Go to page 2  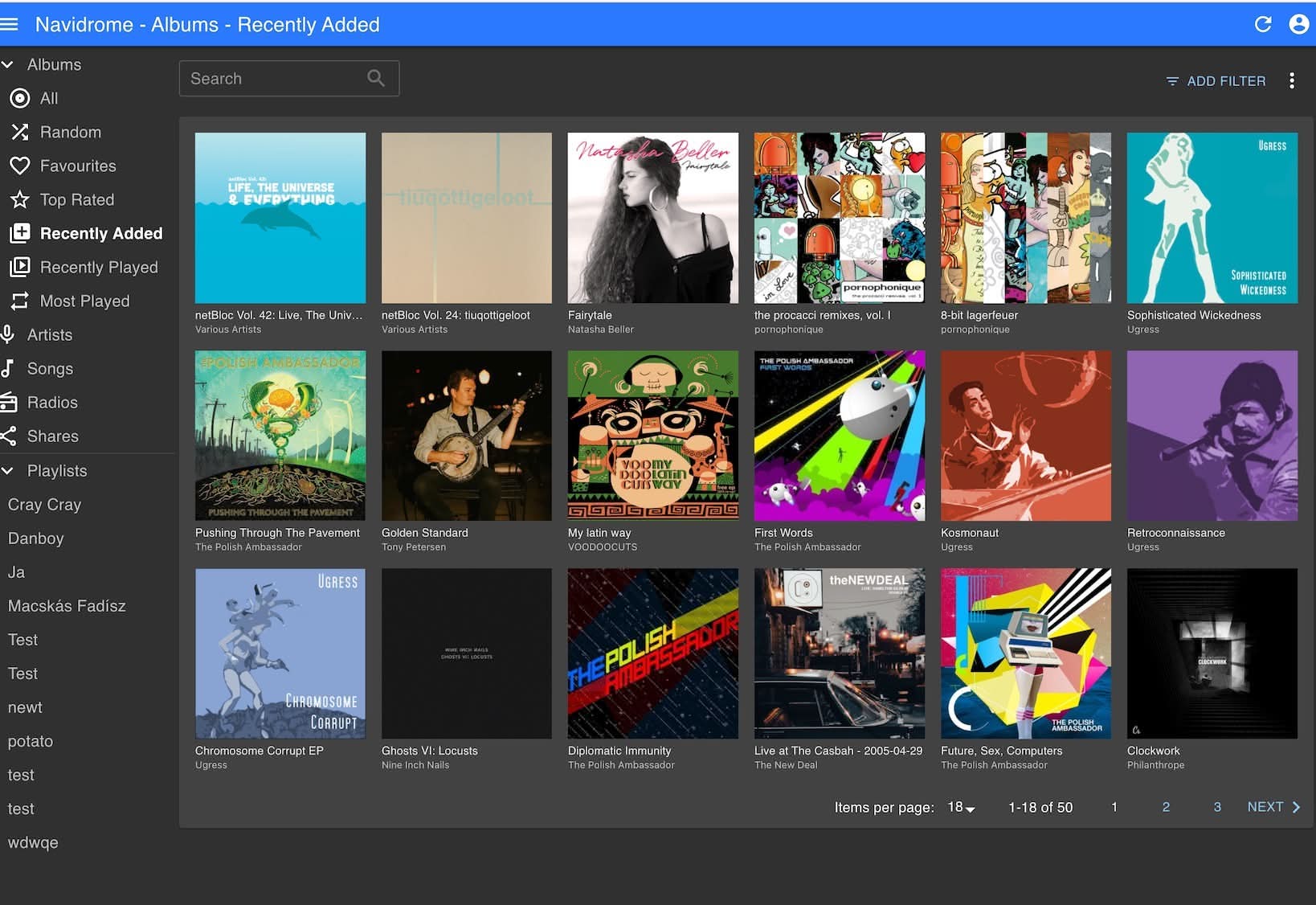click(x=1166, y=807)
